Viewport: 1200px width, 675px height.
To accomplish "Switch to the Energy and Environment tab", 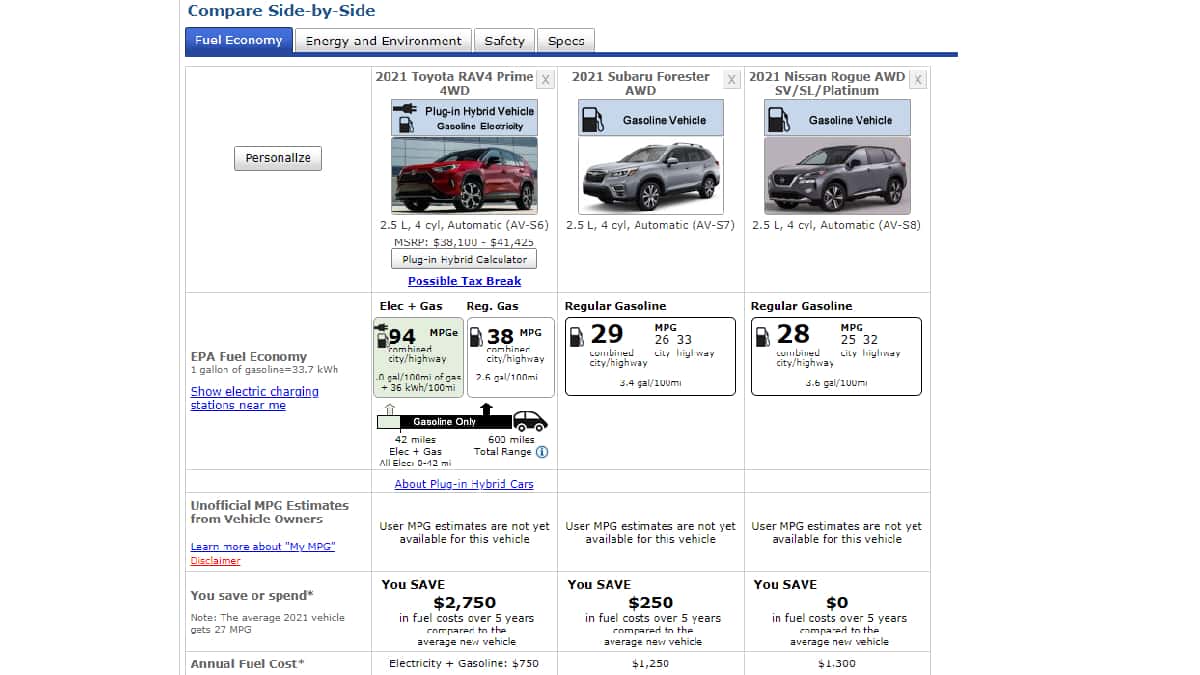I will (x=383, y=41).
